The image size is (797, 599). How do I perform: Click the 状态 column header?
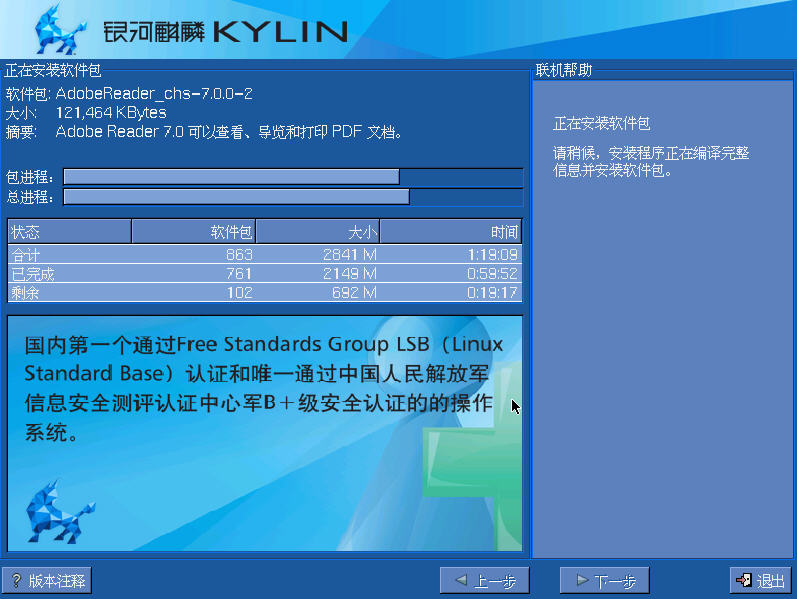pos(70,232)
